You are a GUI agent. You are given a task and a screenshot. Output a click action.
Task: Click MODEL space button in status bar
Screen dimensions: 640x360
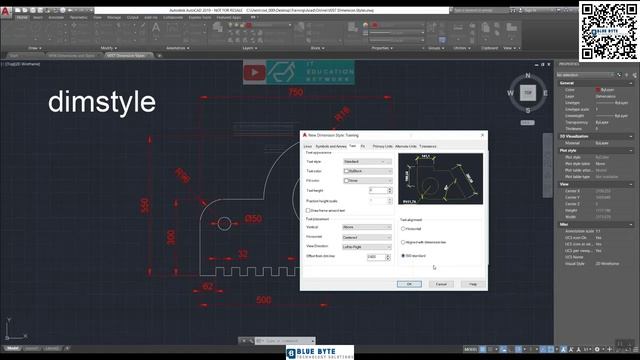click(471, 349)
